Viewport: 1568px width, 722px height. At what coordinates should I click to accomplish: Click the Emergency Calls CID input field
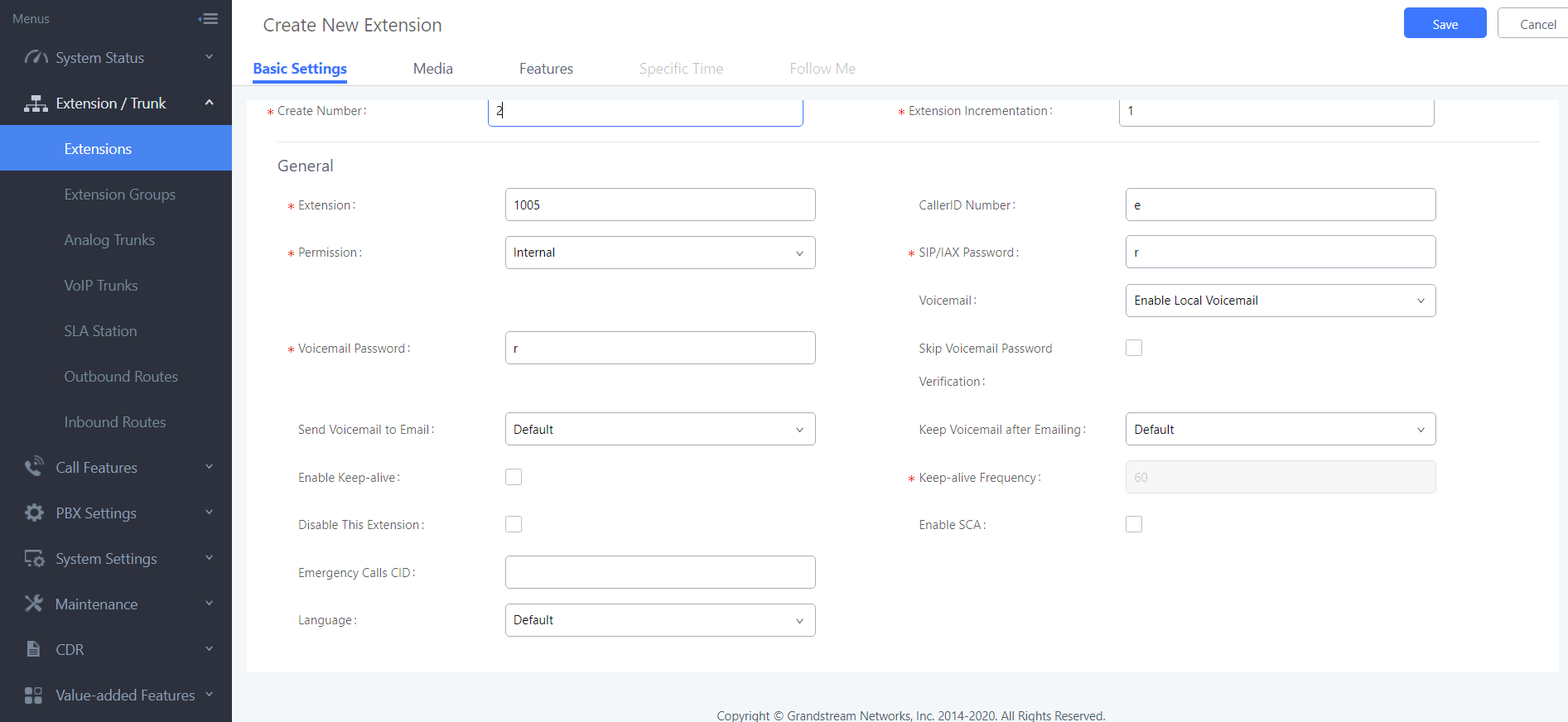coord(659,572)
